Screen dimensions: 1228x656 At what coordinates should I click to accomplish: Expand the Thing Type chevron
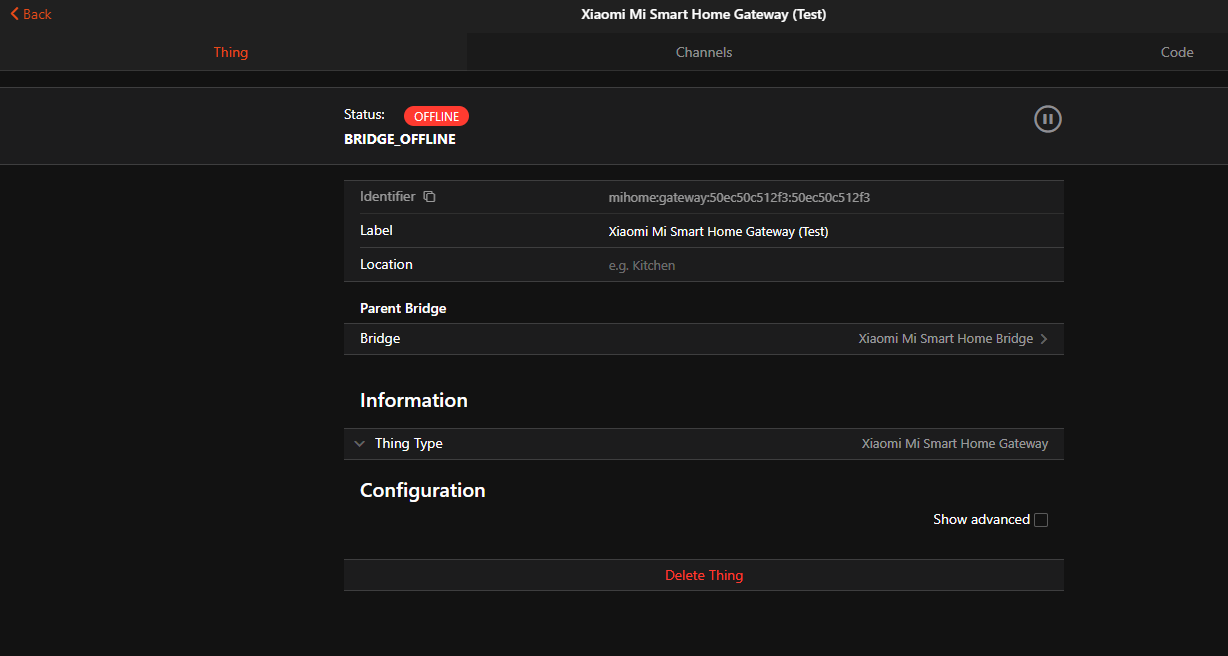tap(360, 444)
